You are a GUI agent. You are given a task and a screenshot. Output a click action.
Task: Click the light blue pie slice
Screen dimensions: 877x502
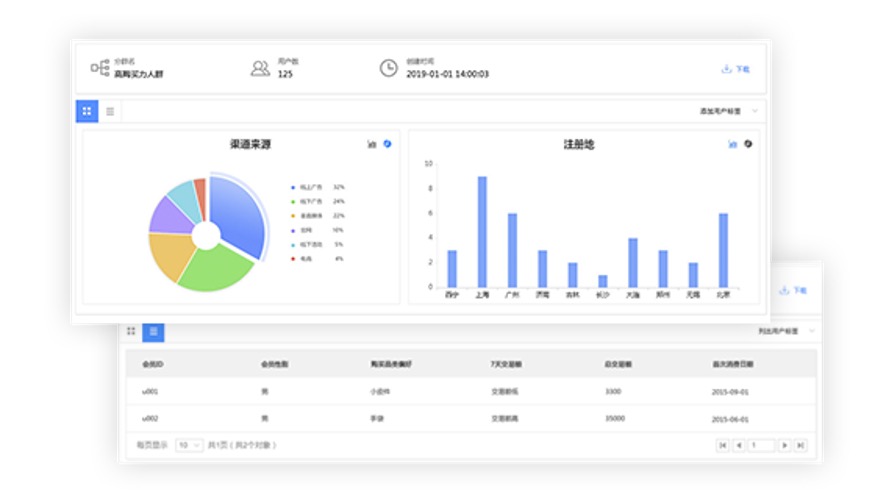[185, 200]
